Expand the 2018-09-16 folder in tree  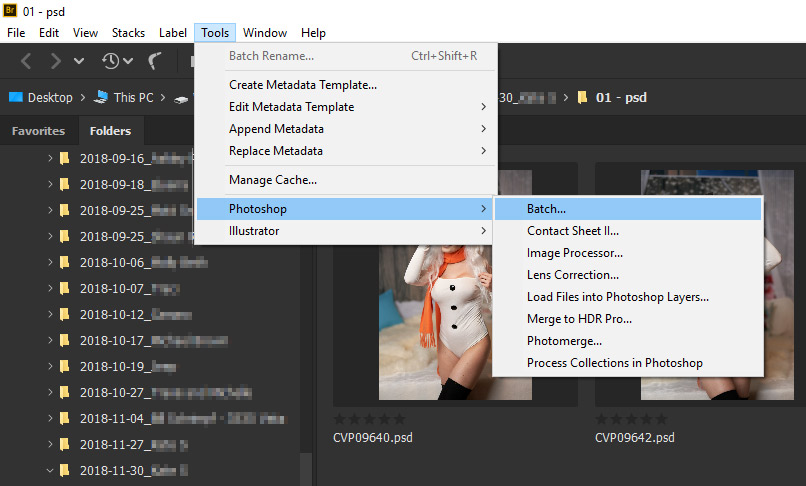point(50,158)
